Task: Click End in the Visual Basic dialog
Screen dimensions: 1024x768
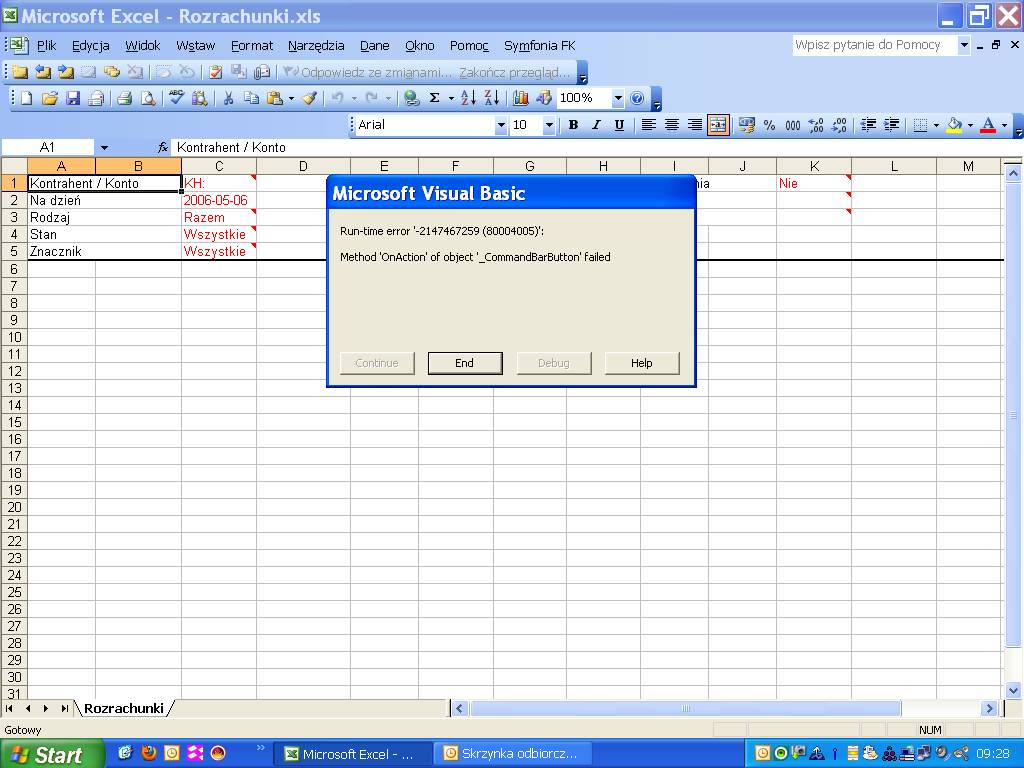Action: [x=465, y=363]
